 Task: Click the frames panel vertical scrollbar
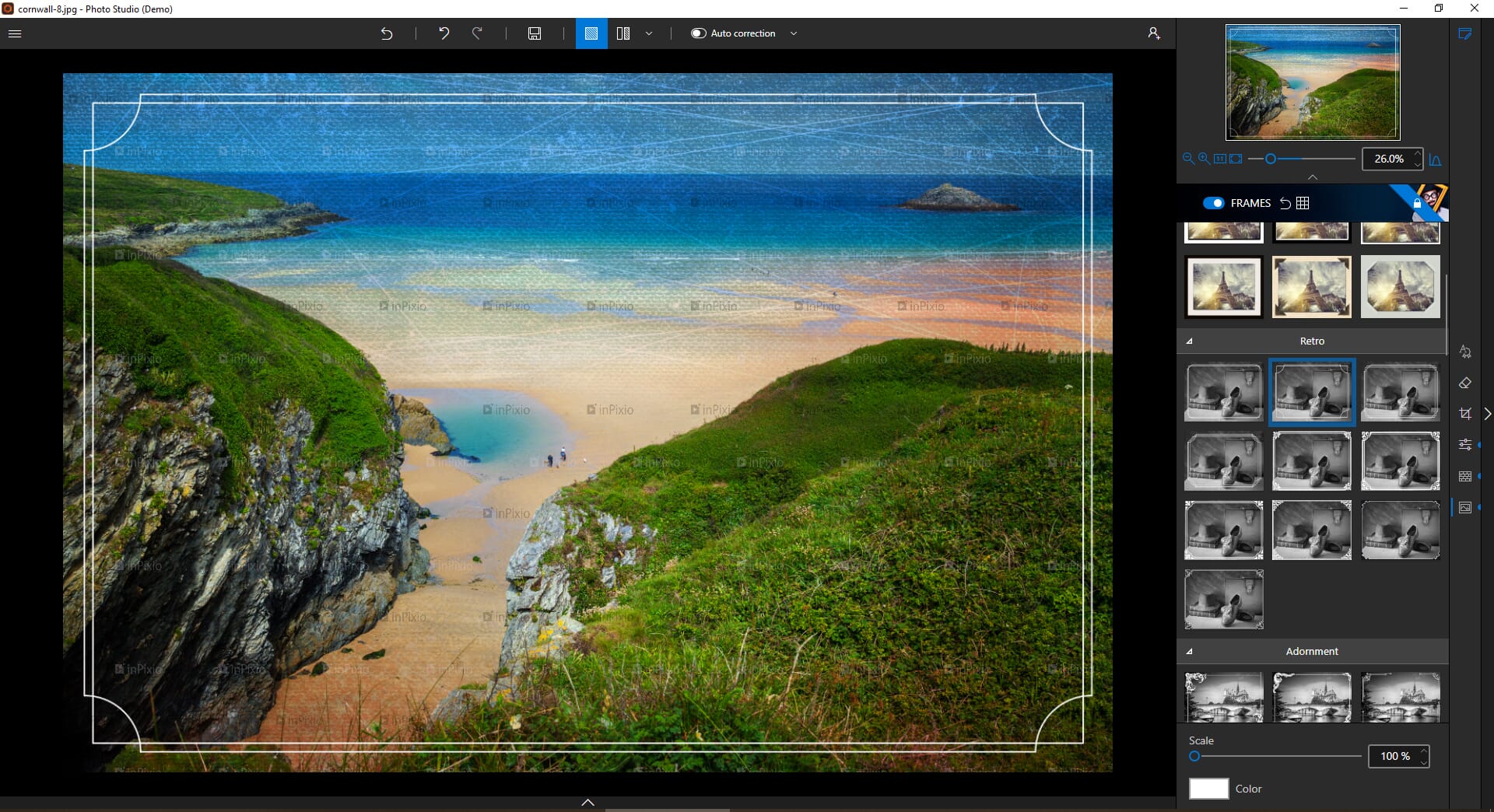tap(1447, 315)
